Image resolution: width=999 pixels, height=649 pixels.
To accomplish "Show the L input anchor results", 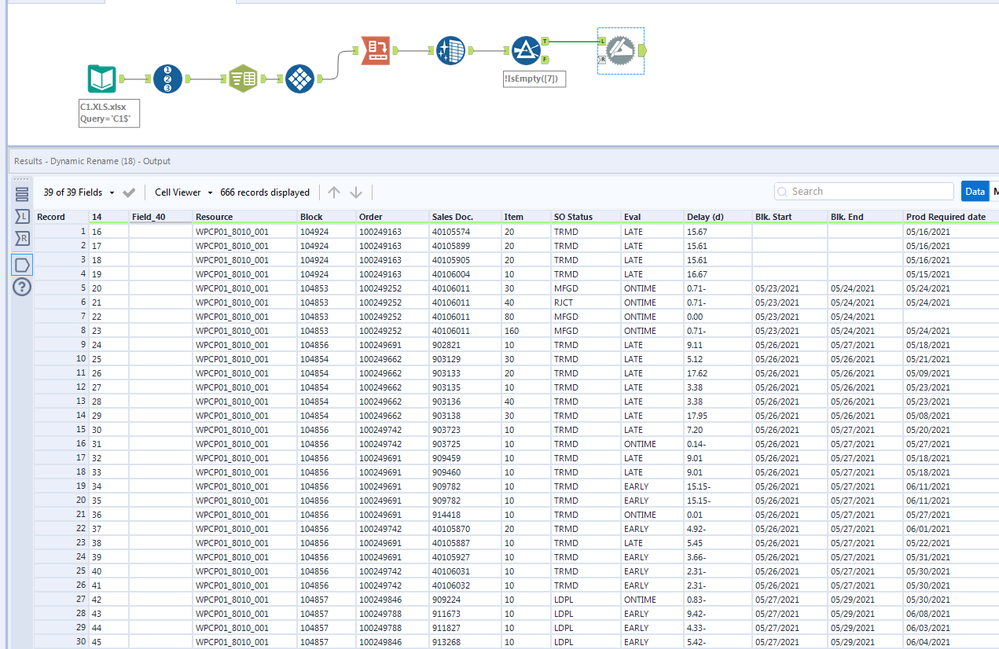I will (x=22, y=217).
